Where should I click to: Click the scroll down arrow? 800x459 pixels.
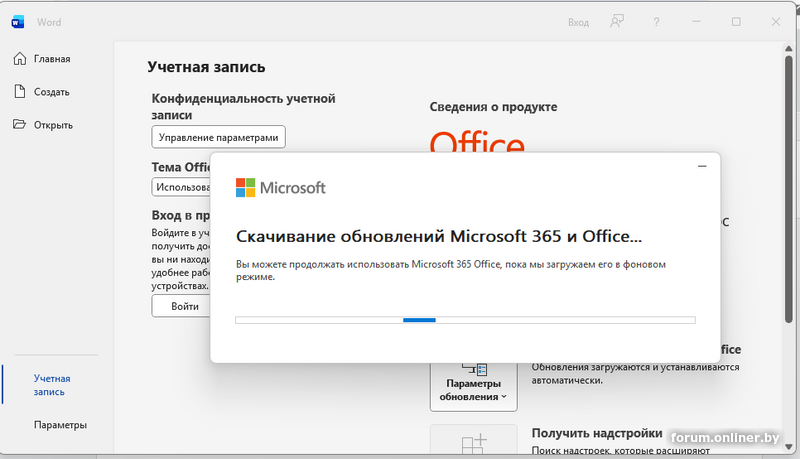pos(789,447)
